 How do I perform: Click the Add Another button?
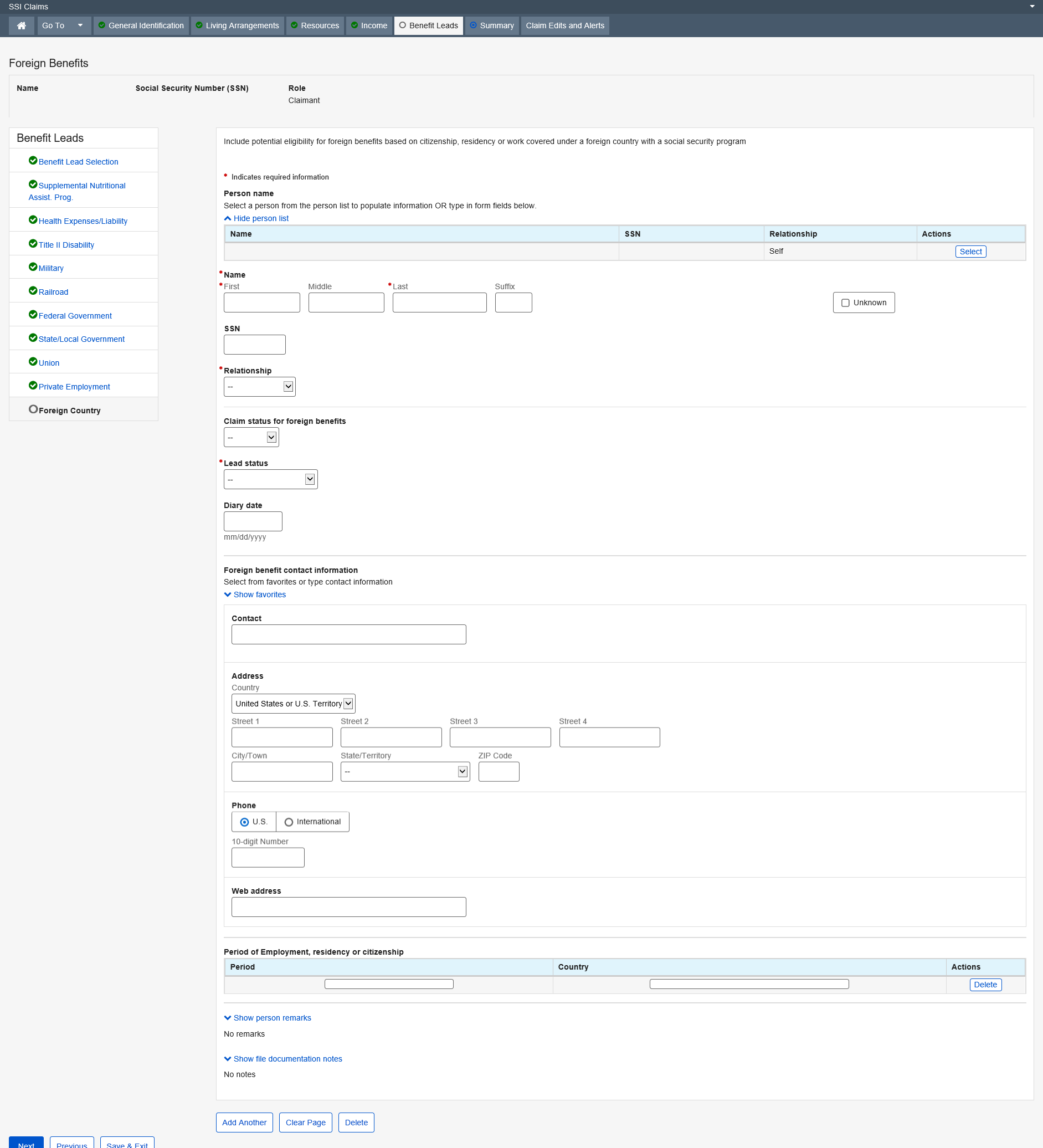244,1123
